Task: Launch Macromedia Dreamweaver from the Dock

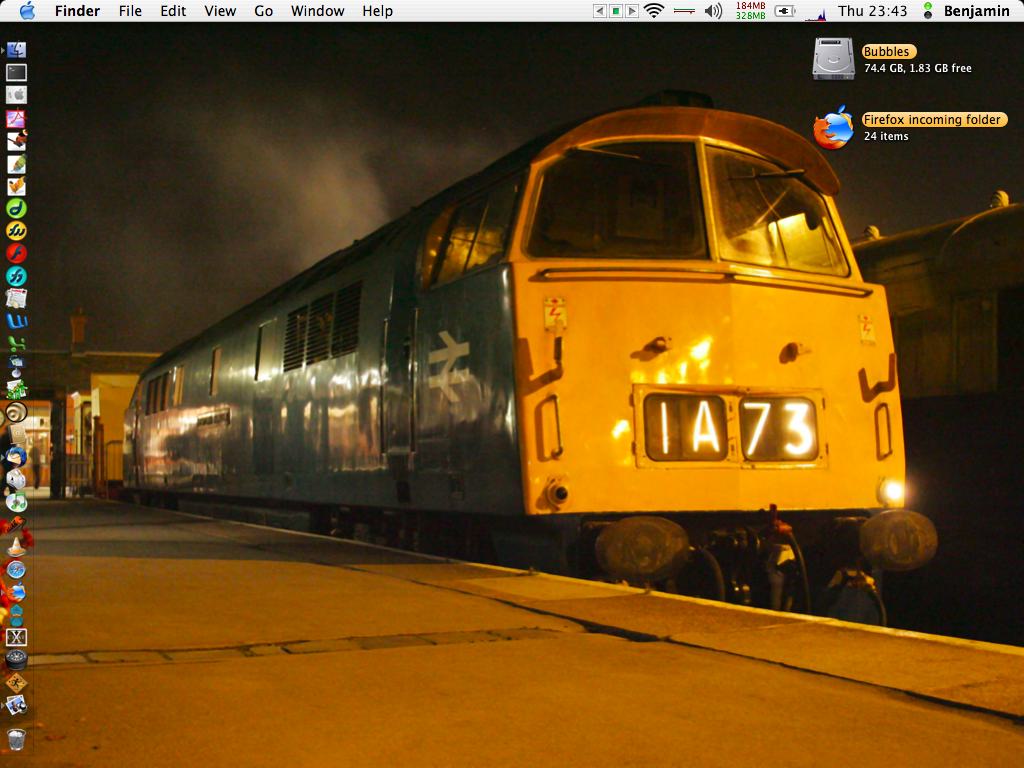Action: coord(16,208)
